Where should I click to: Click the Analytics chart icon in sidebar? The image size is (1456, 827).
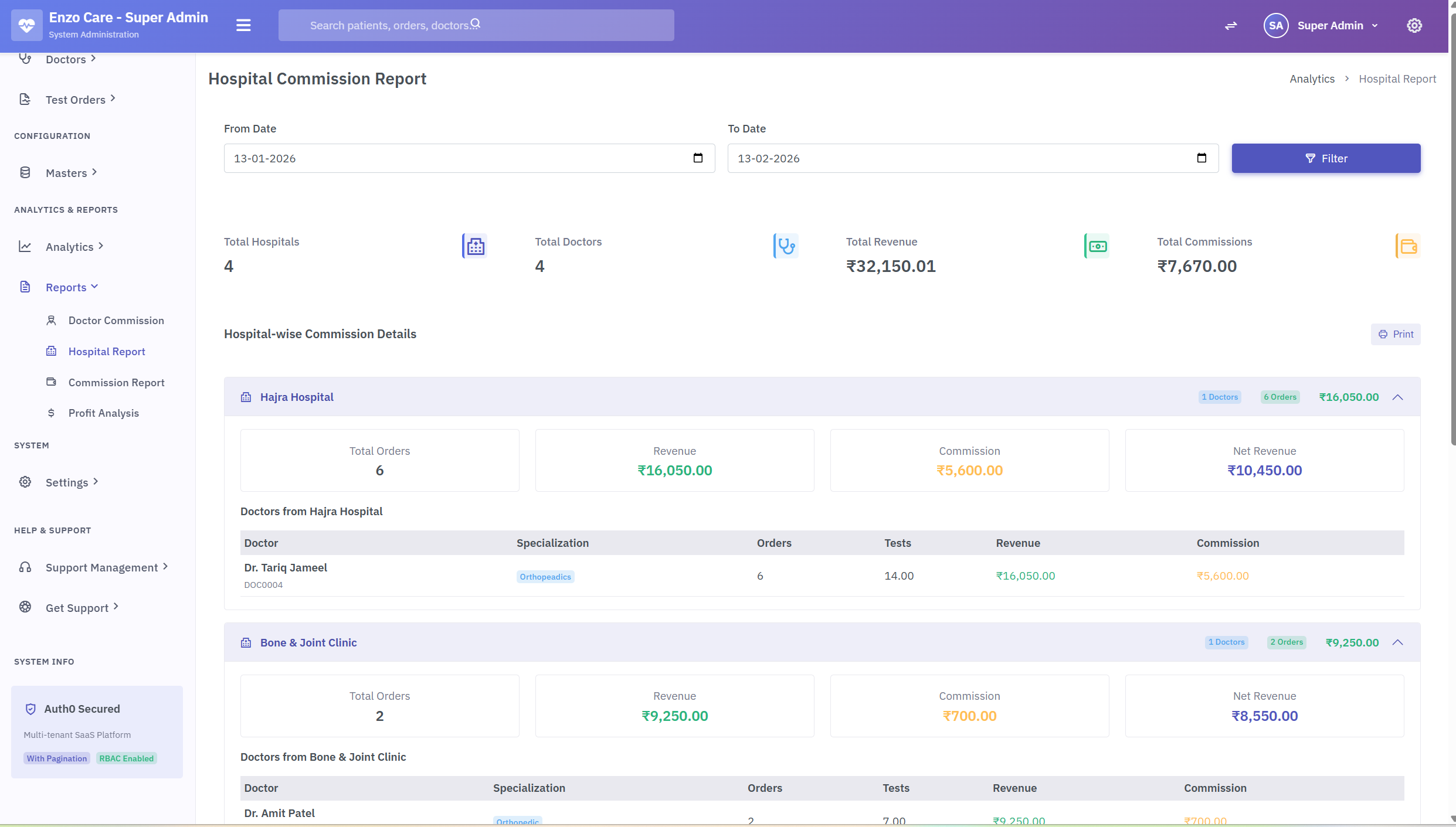[x=25, y=246]
